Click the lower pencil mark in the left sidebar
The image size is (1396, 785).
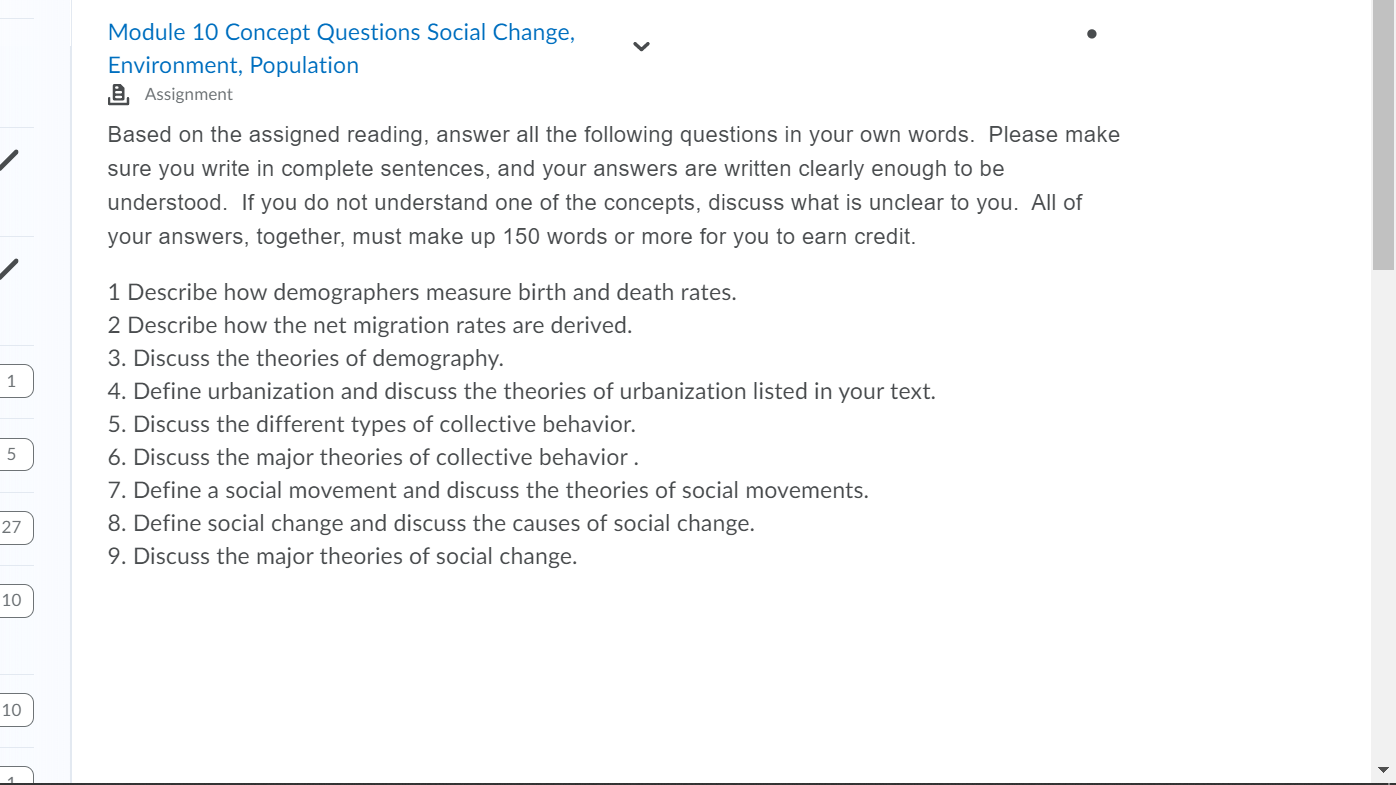click(x=9, y=268)
